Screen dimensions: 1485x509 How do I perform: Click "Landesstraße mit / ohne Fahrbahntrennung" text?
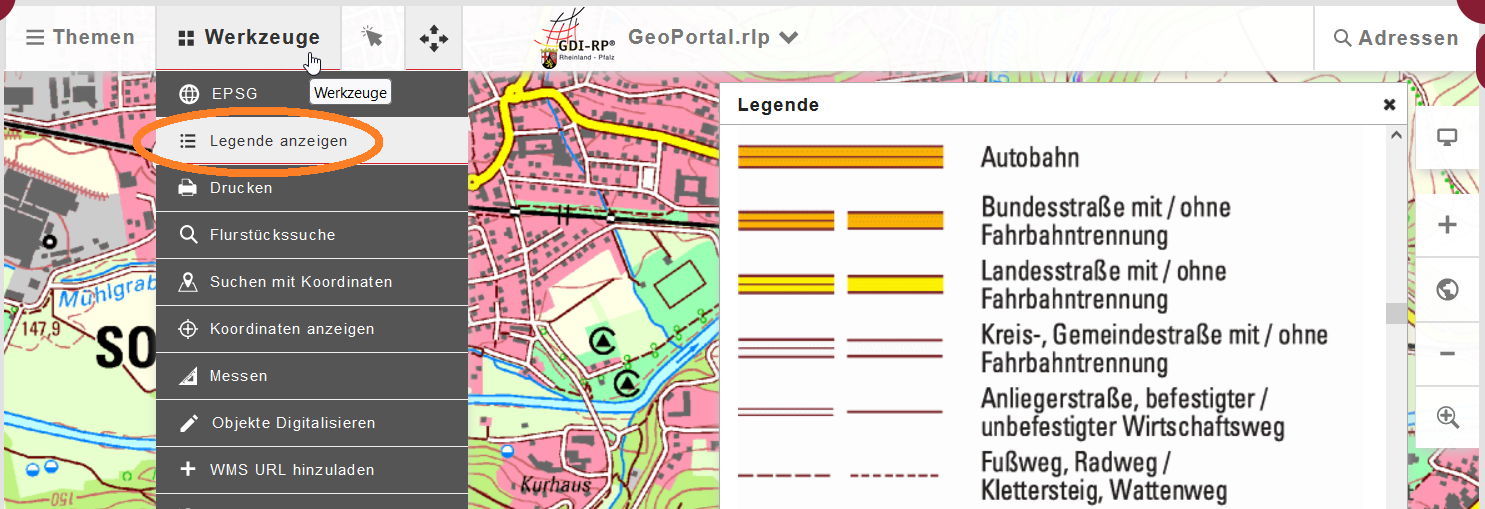1103,285
